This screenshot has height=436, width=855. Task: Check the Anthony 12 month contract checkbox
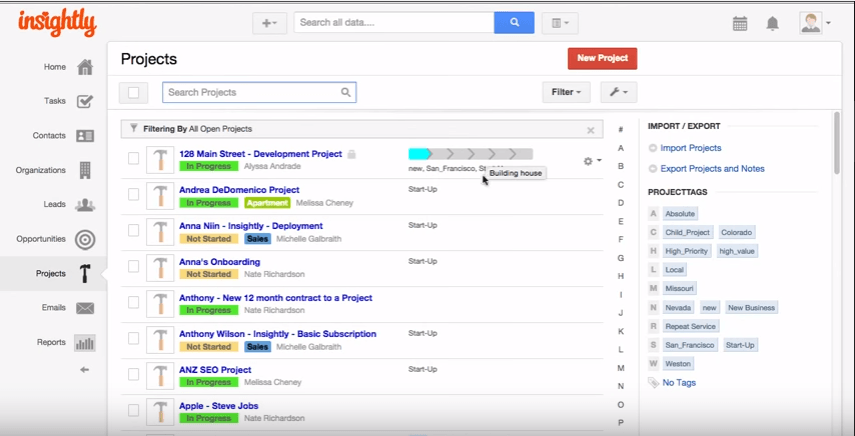pyautogui.click(x=134, y=302)
